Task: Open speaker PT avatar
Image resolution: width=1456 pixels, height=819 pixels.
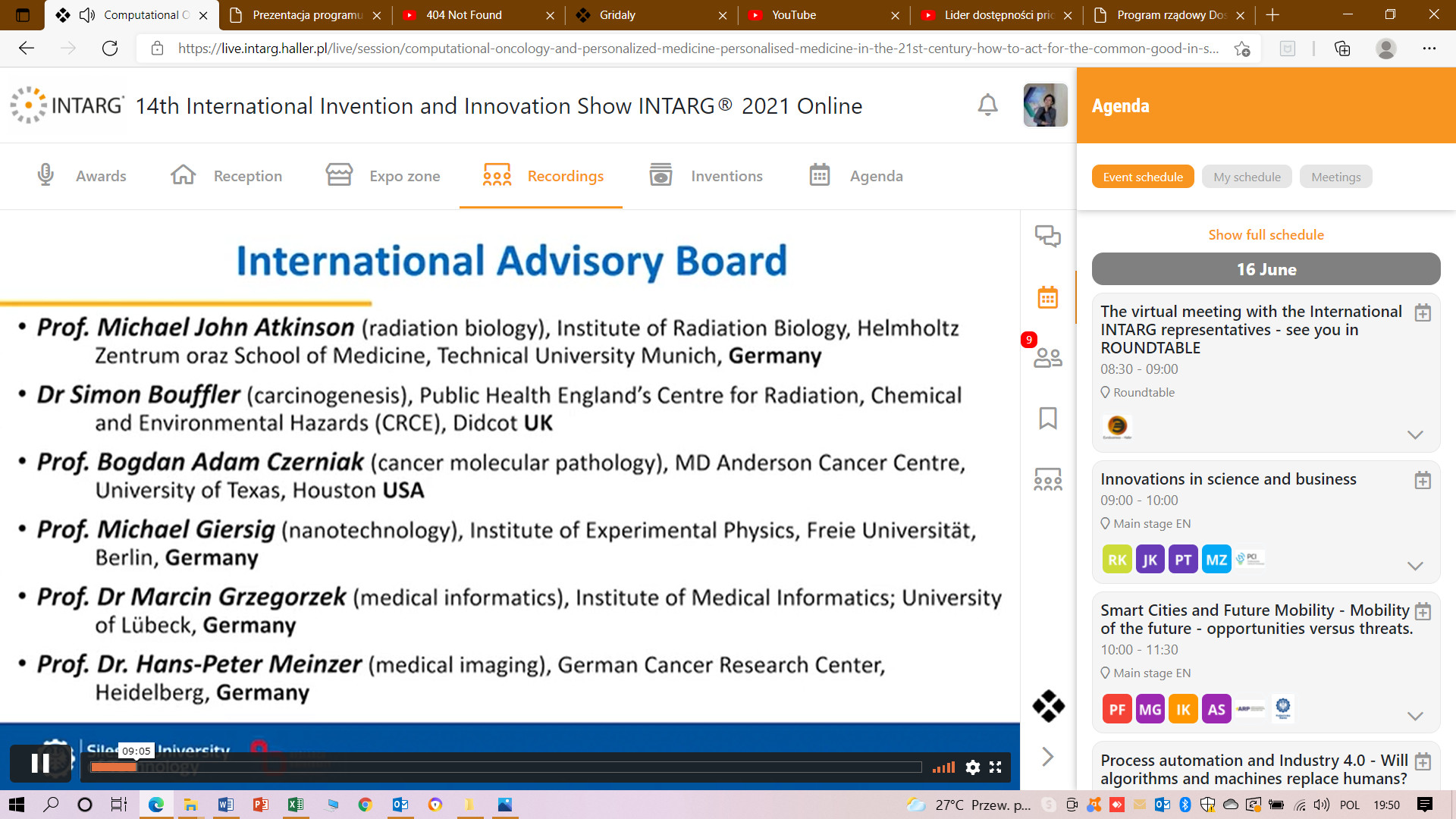Action: (1183, 560)
